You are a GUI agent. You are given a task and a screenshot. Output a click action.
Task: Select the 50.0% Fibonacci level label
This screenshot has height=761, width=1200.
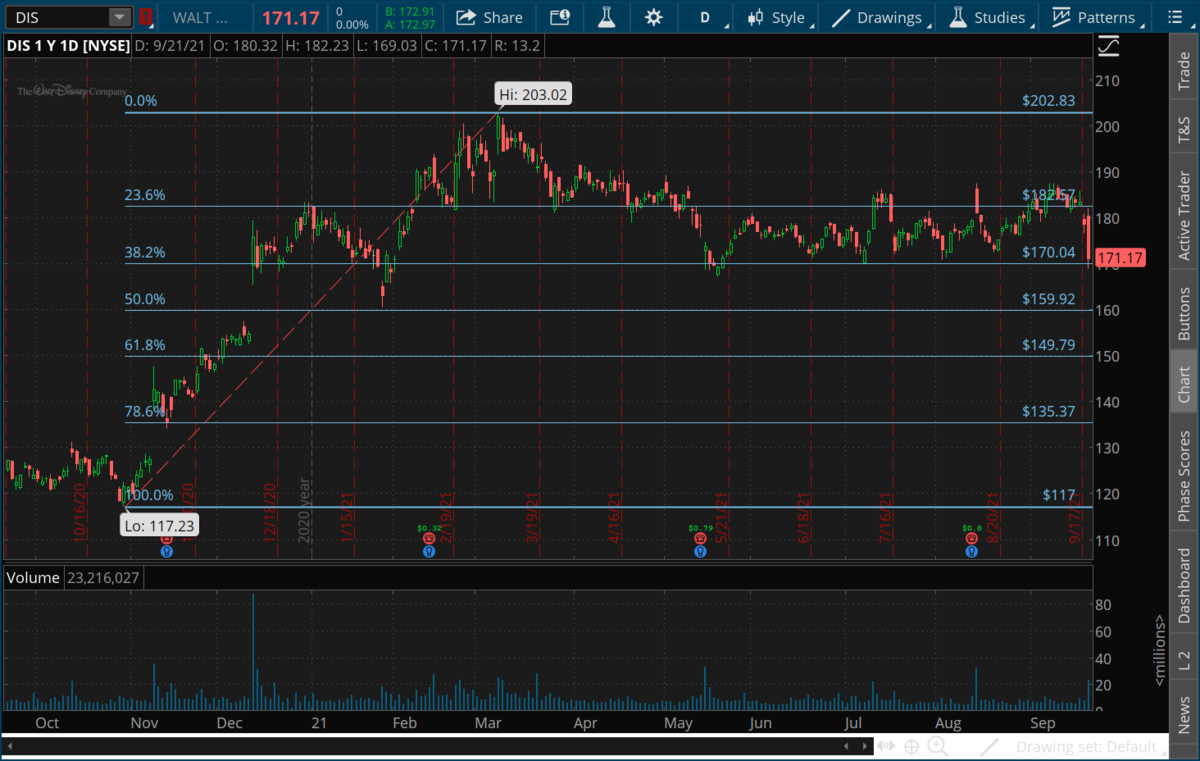[x=145, y=299]
